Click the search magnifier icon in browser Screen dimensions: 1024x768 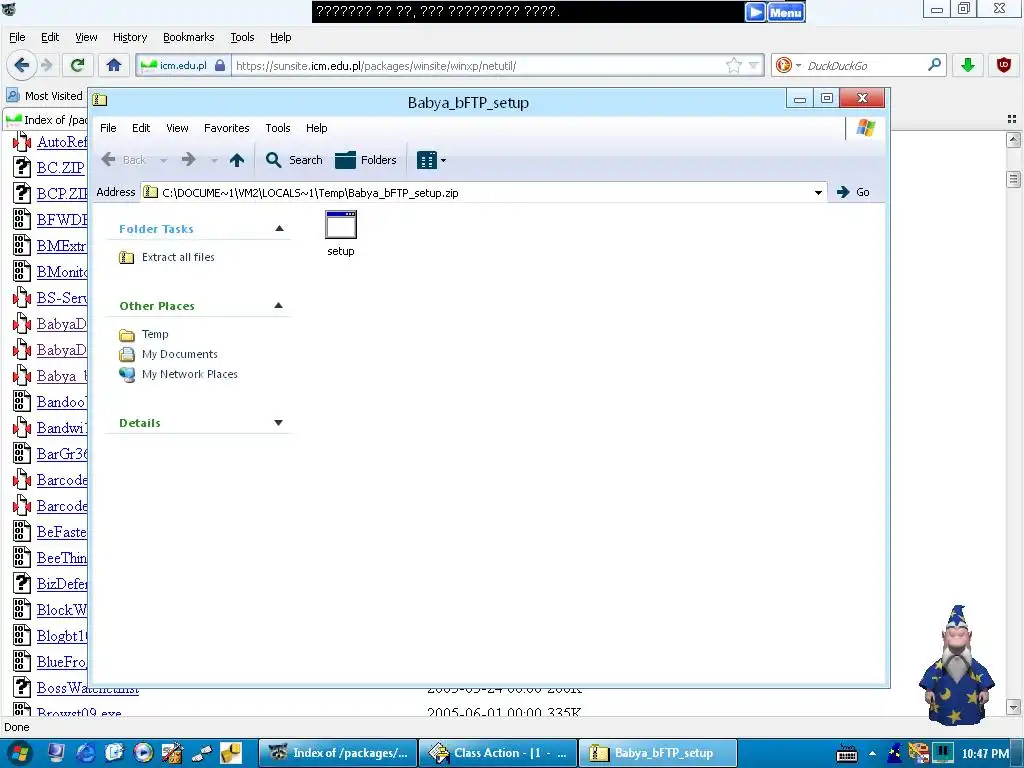(935, 65)
